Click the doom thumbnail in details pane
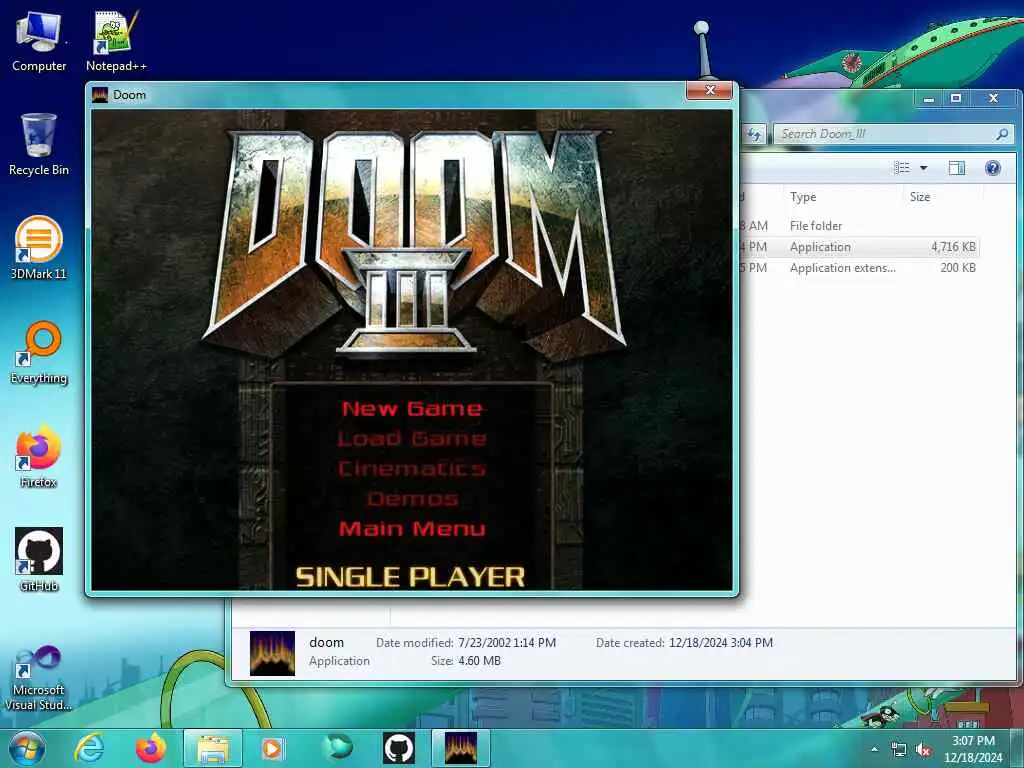Image resolution: width=1024 pixels, height=768 pixels. click(x=272, y=653)
